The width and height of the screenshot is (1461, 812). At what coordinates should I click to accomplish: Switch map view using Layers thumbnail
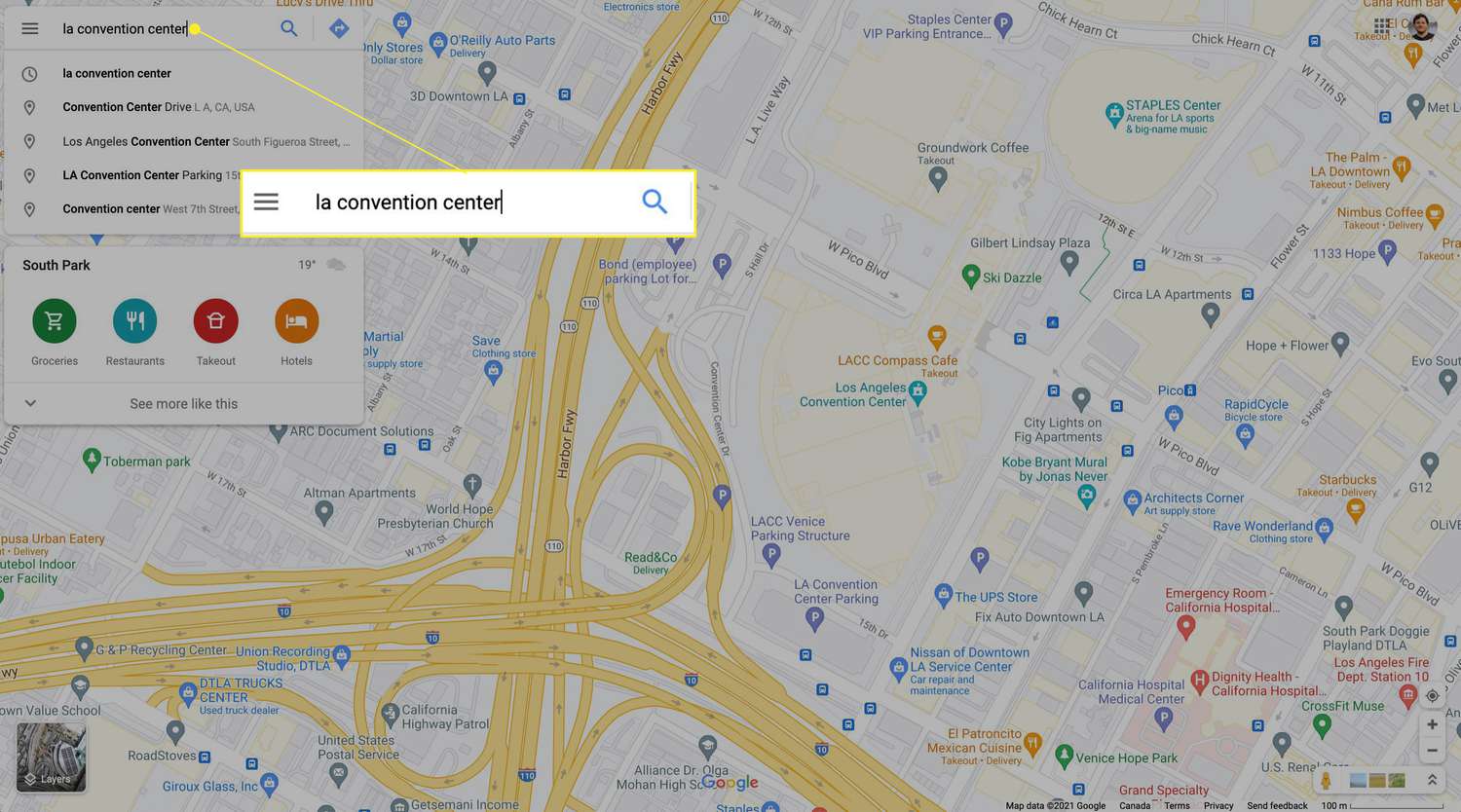pos(52,757)
